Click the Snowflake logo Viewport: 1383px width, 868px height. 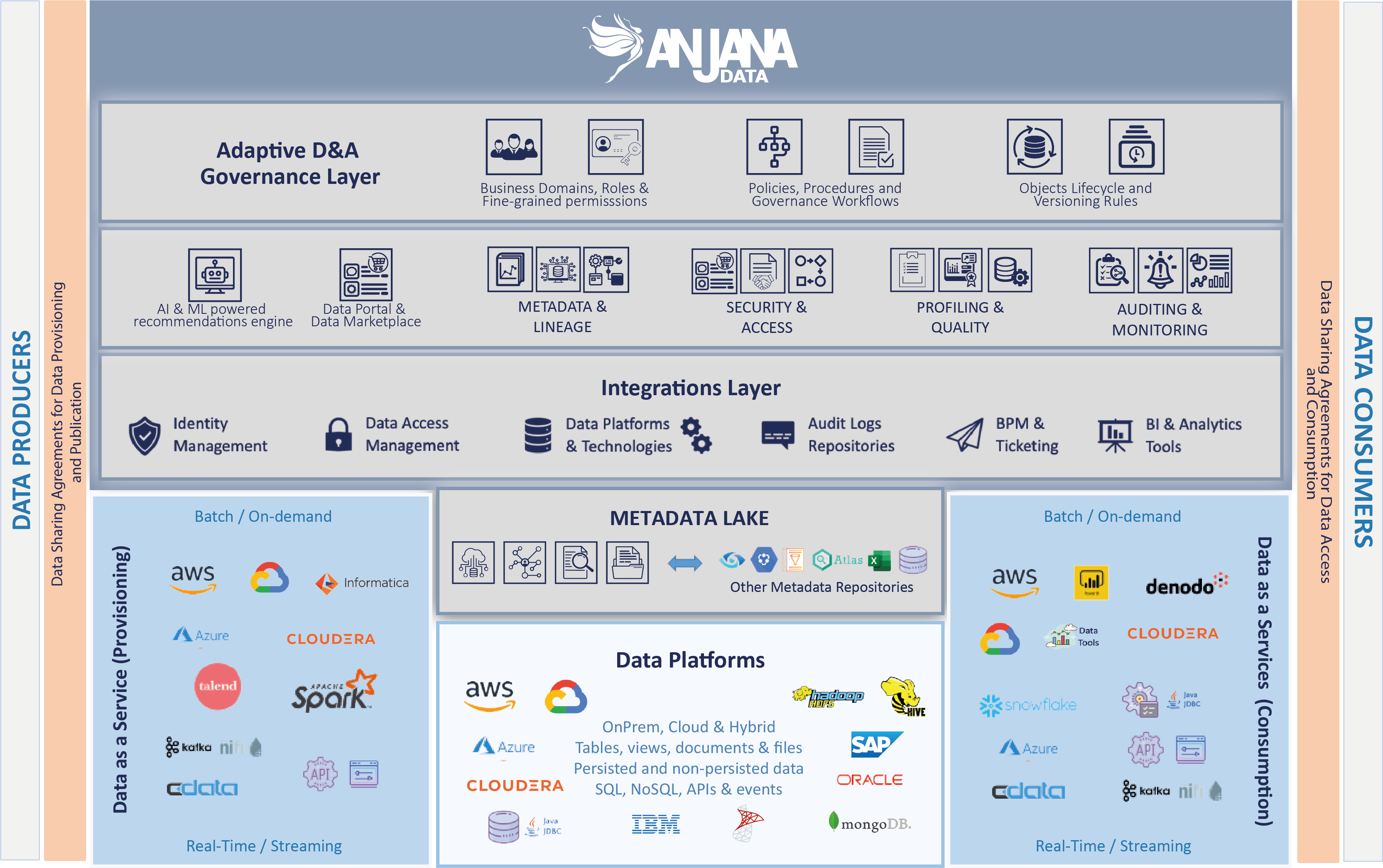[x=1027, y=705]
